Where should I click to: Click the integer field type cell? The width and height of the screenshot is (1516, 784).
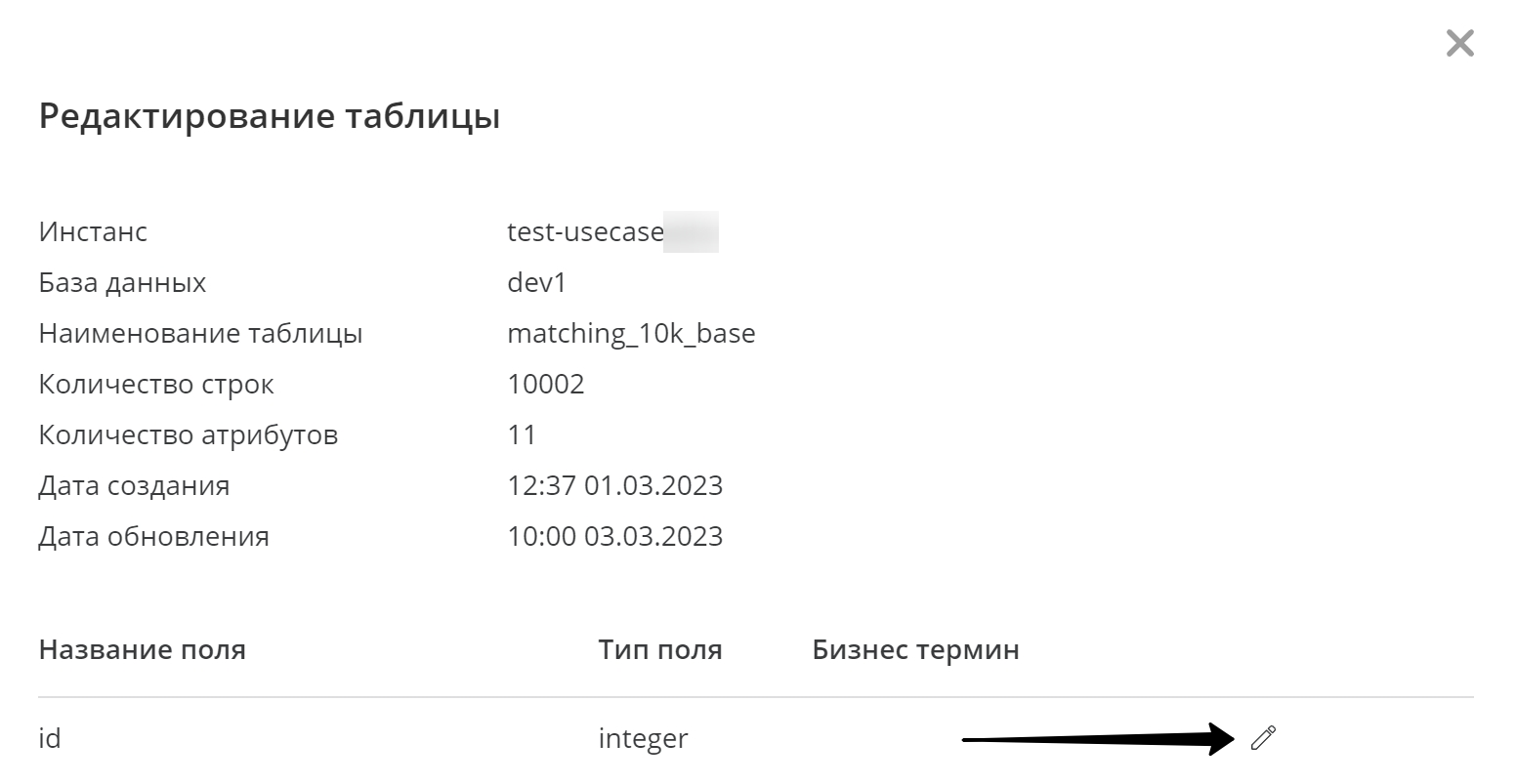pos(643,739)
